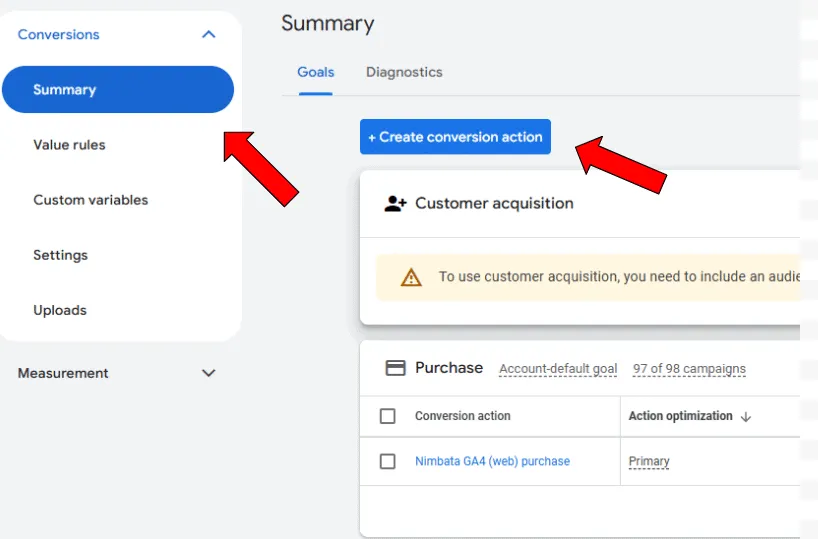Click the Measurement section label
The image size is (818, 539).
(x=63, y=373)
